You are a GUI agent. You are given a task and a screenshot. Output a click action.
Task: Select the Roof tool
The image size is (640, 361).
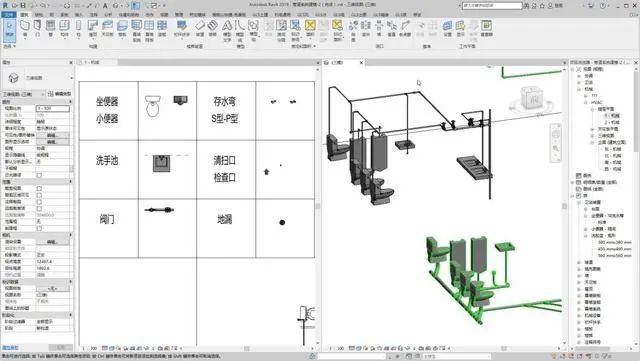point(93,29)
